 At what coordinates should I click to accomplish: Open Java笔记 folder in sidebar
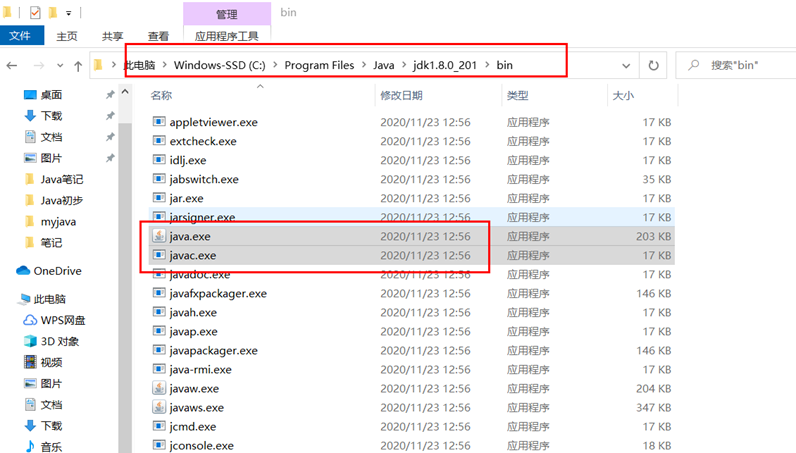(x=61, y=179)
